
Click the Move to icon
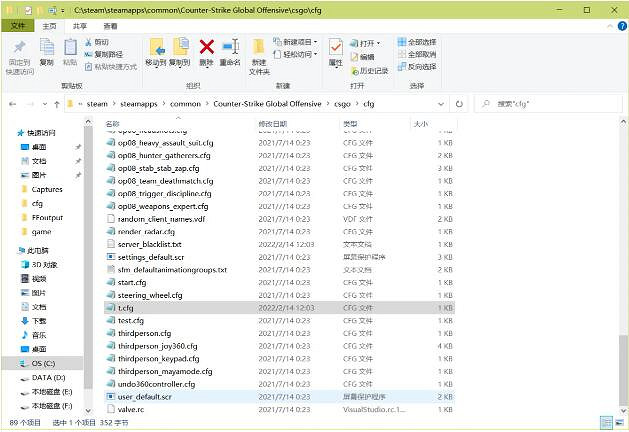[x=157, y=47]
